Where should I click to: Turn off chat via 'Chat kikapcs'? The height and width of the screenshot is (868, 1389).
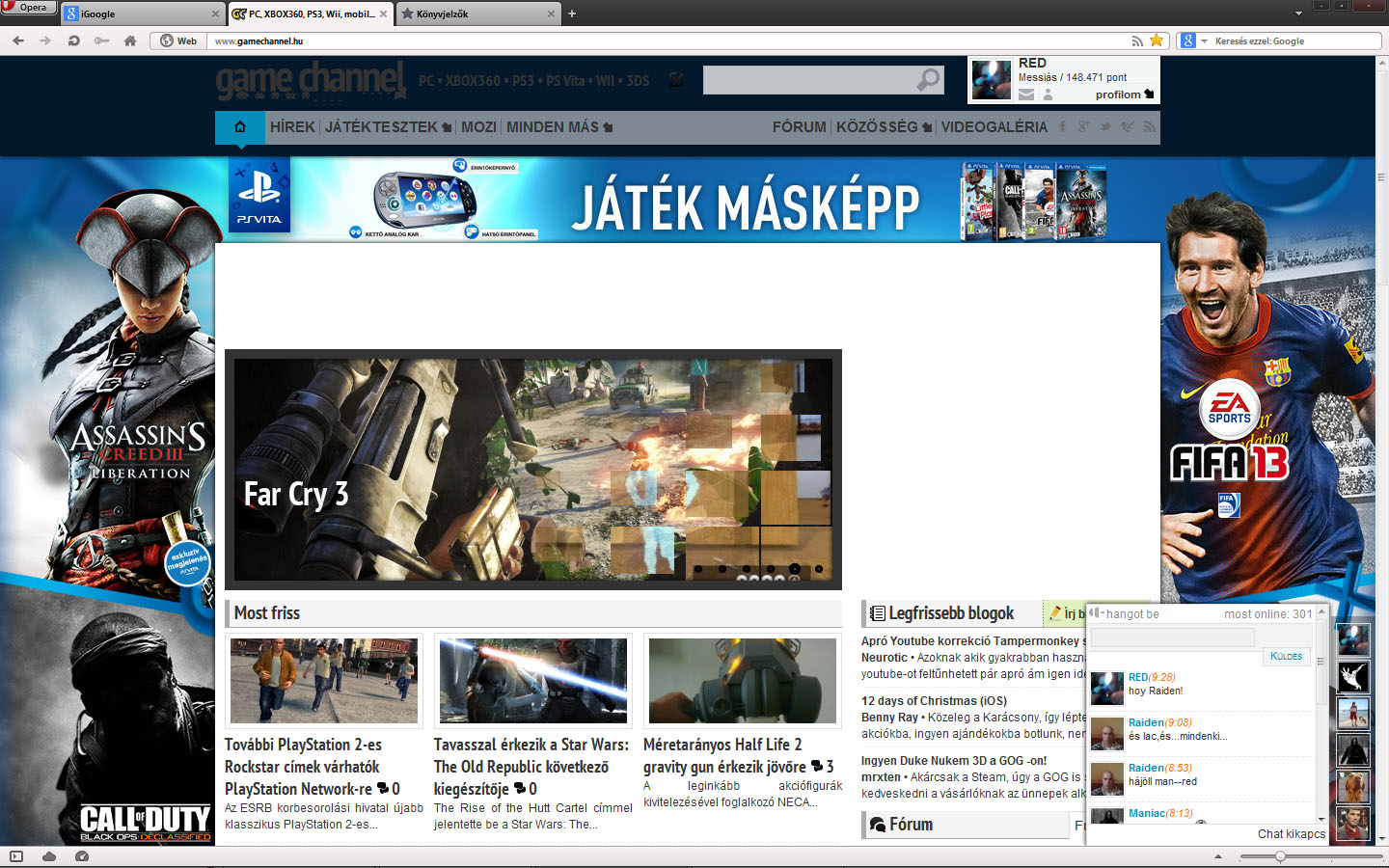[x=1291, y=833]
